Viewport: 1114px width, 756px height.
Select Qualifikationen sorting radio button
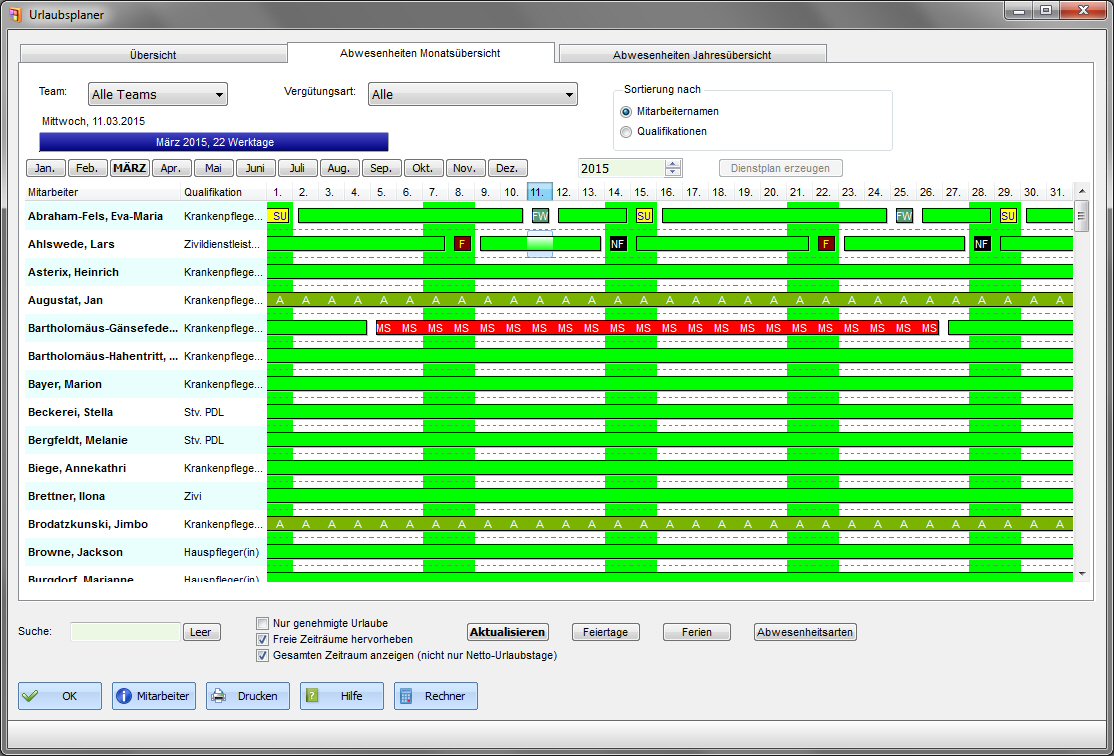click(626, 131)
